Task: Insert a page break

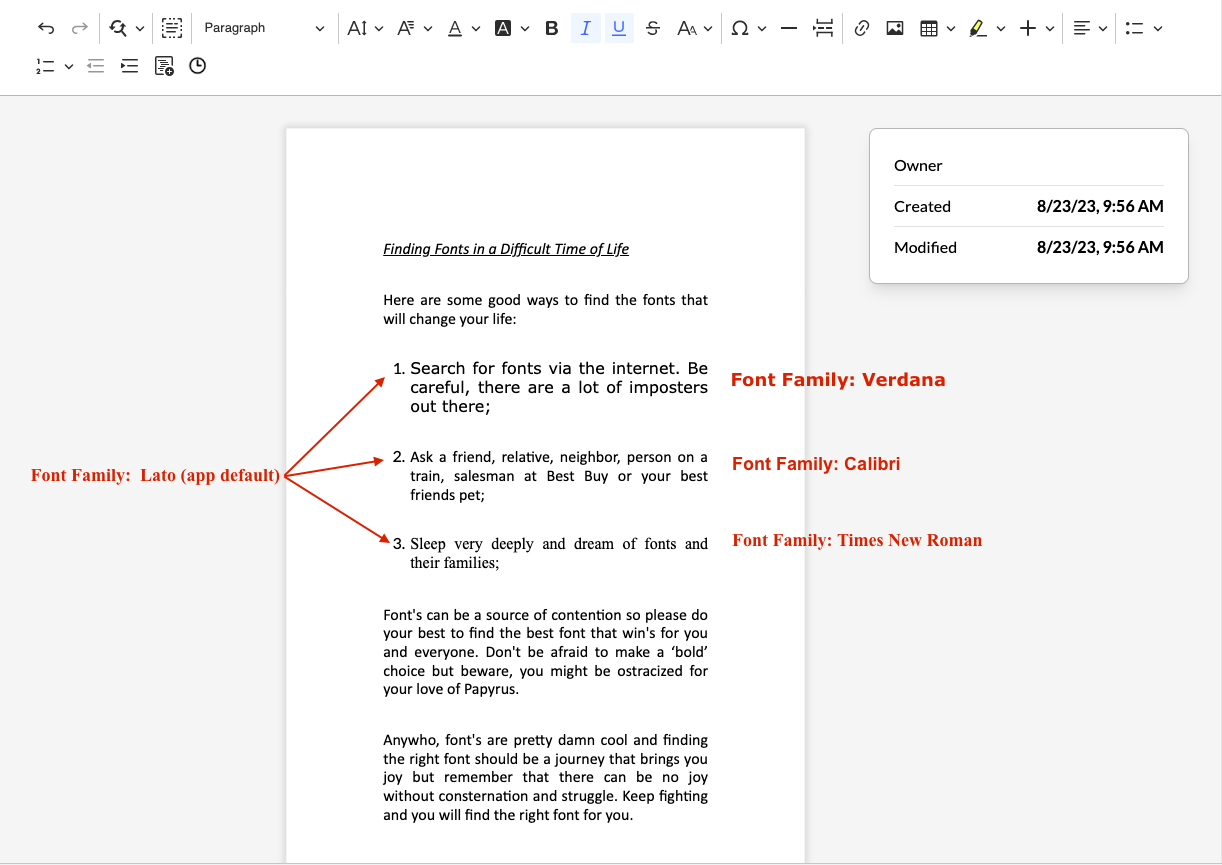Action: (822, 28)
